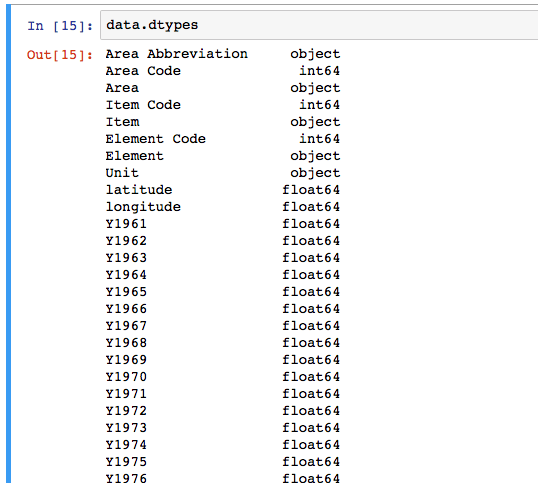
Task: Select the In [15] prompt label
Action: (x=60, y=26)
